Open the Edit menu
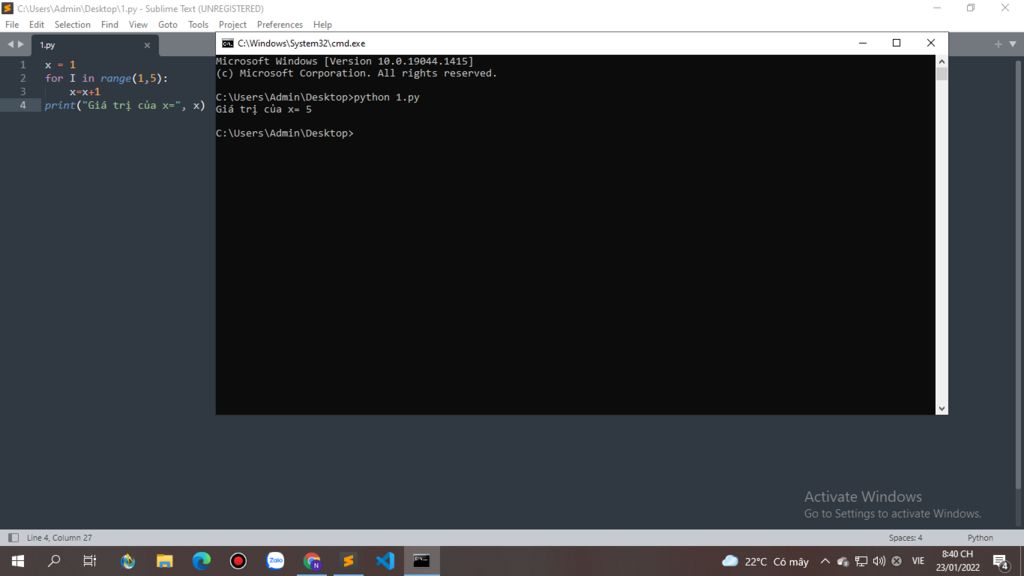 pyautogui.click(x=37, y=25)
